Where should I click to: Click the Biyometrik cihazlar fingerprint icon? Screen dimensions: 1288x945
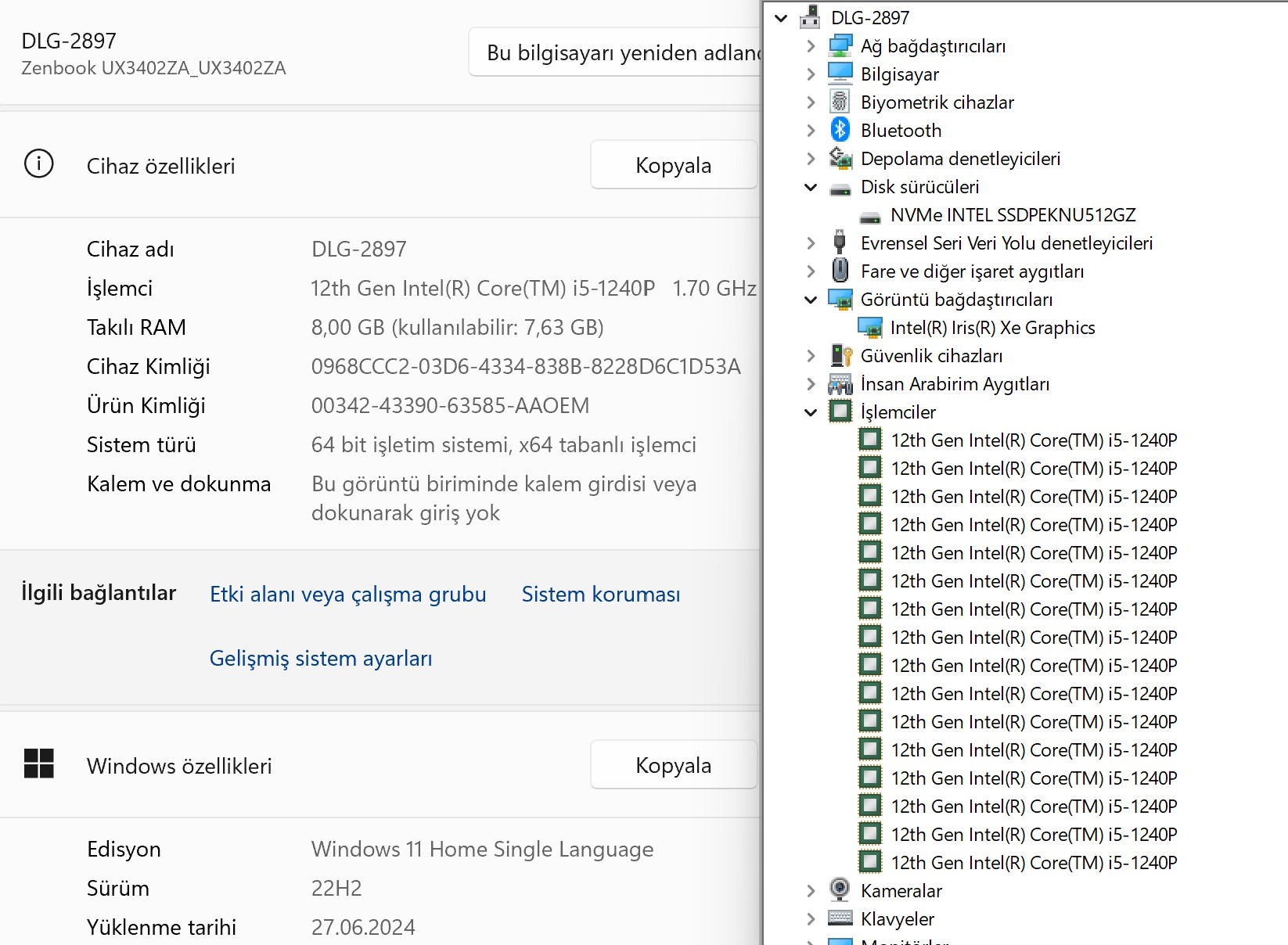click(840, 102)
